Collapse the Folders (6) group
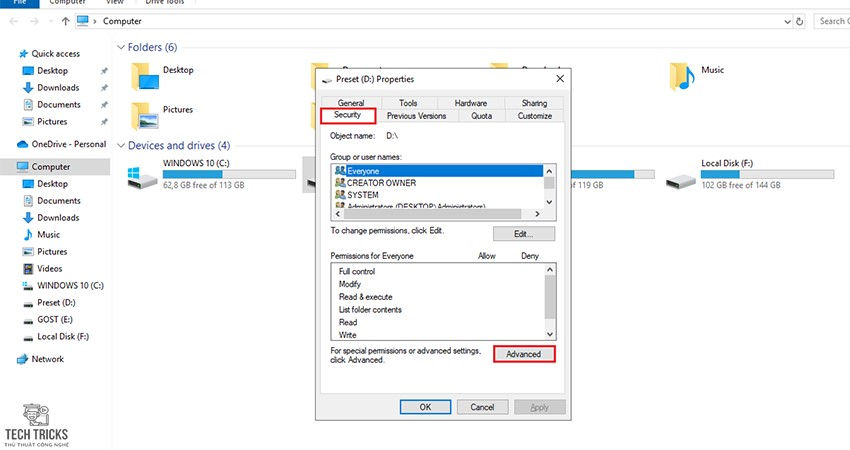 tap(121, 48)
